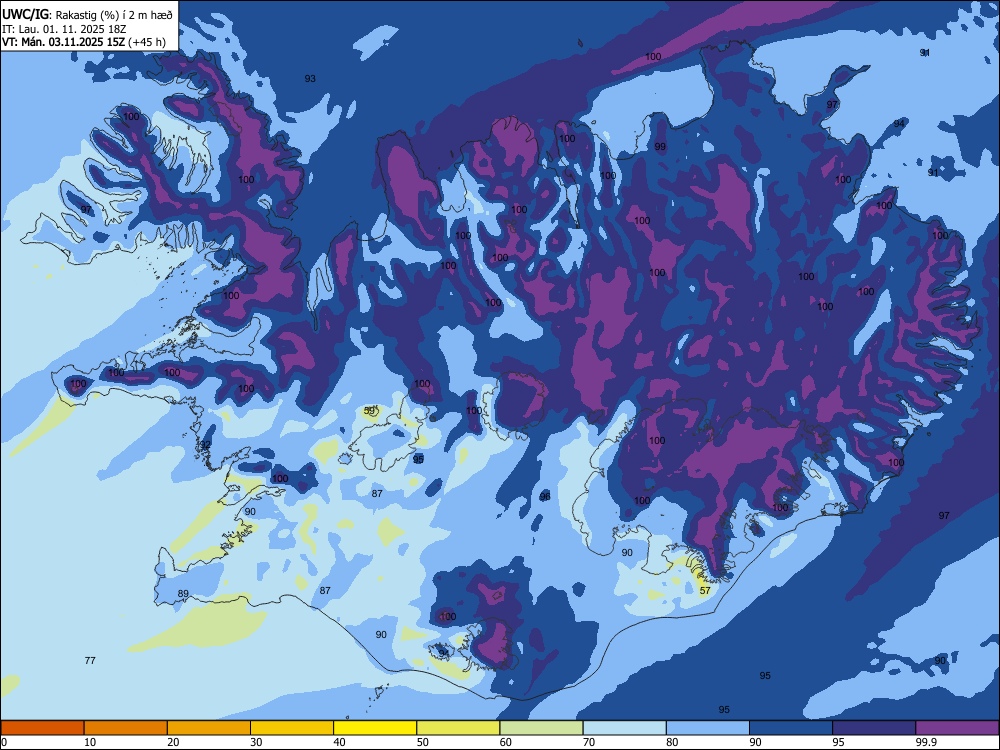Screen dimensions: 1000x750
Task: Pick the pale yellow 50–60 legend swatch
Action: coord(458,728)
